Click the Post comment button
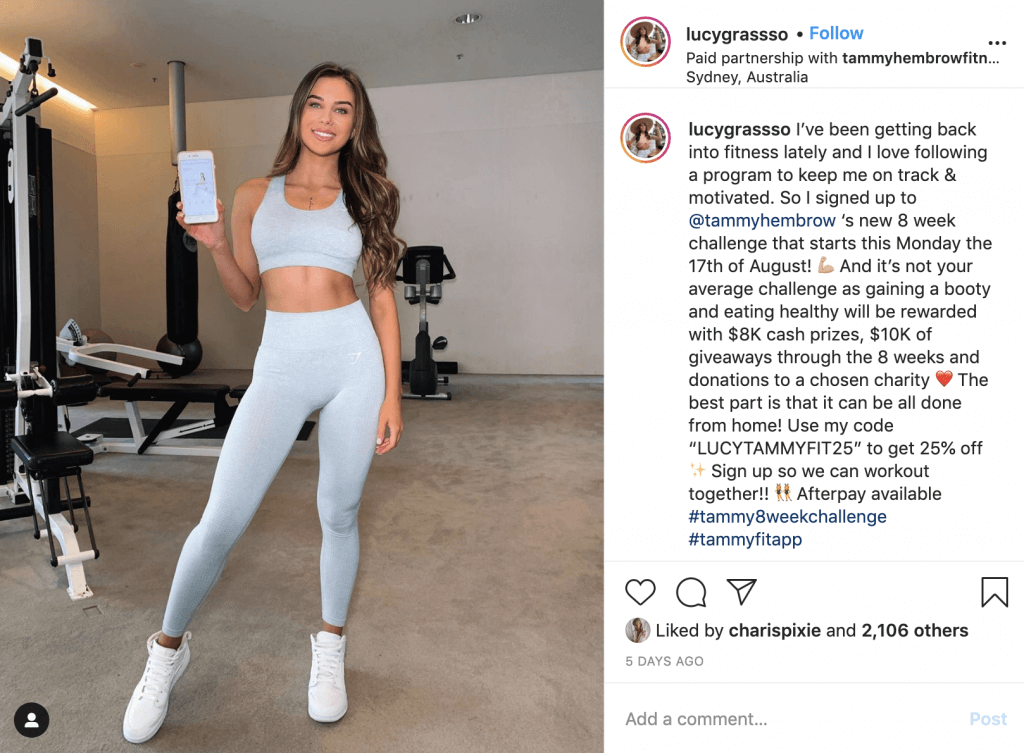The image size is (1024, 753). [x=987, y=719]
